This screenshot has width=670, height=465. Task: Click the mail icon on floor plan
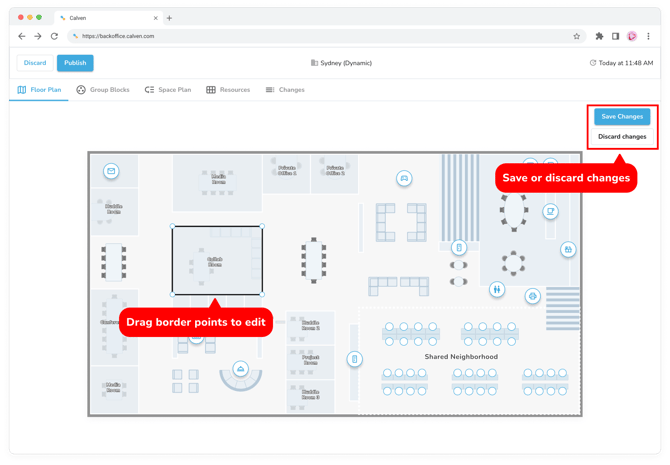pyautogui.click(x=111, y=171)
